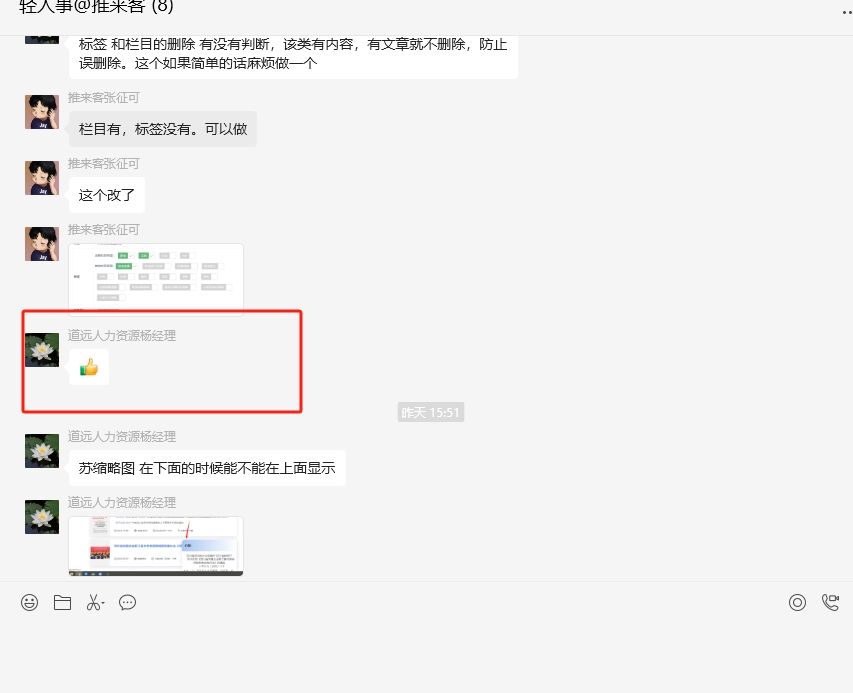Click the message starting with "苏缩略图"
This screenshot has height=693, width=853.
pos(207,467)
